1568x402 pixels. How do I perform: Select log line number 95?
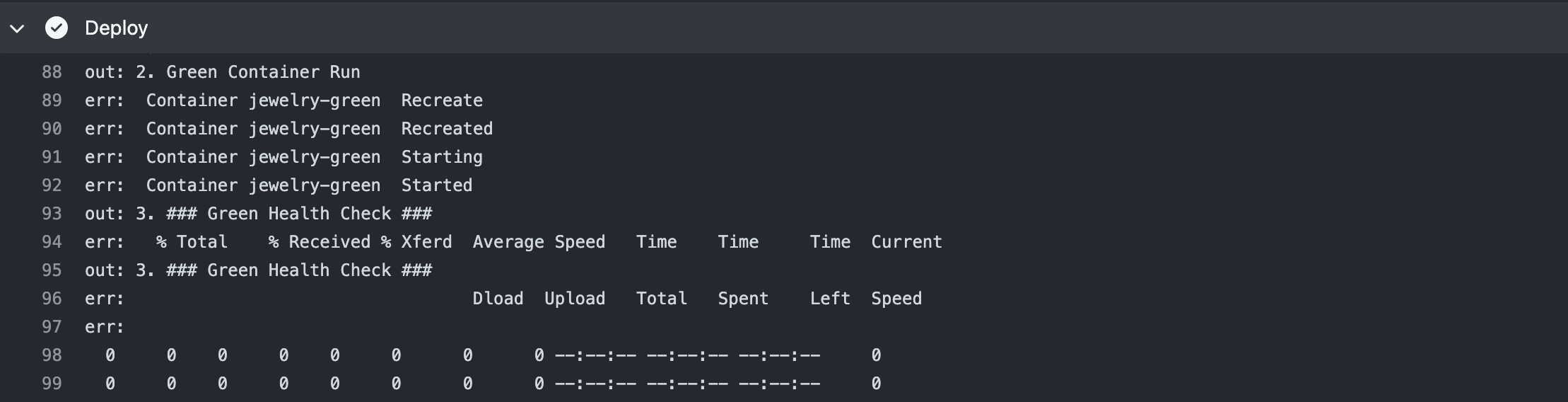(52, 270)
